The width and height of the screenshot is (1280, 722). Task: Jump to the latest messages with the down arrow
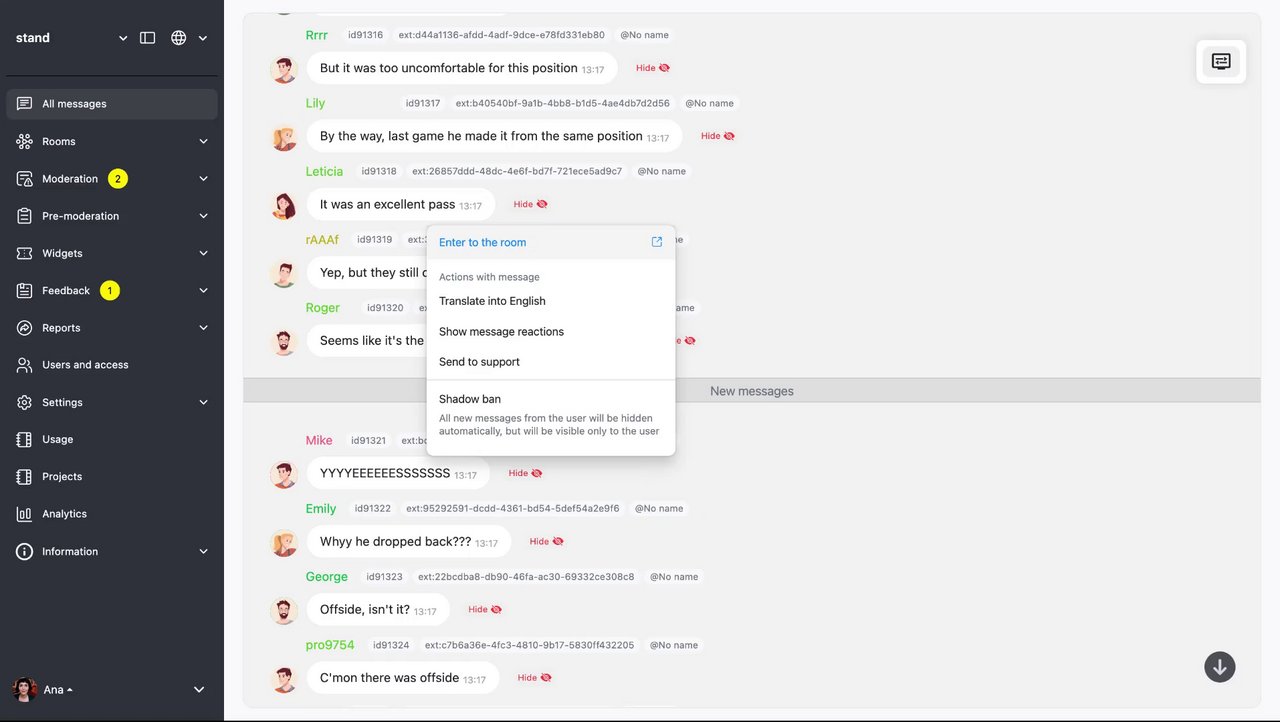pos(1220,667)
